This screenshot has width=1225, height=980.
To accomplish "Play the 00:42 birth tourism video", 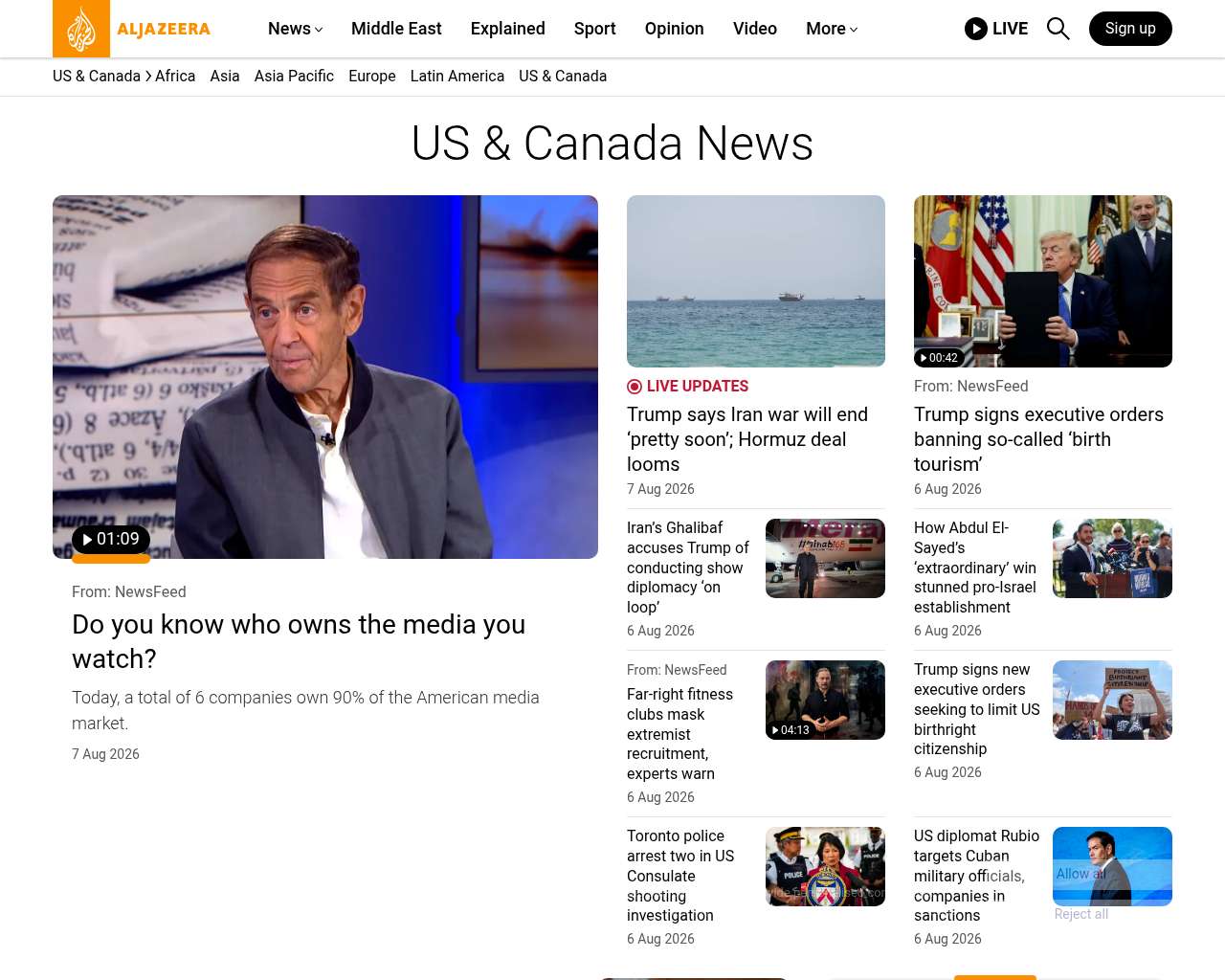I will click(x=939, y=358).
